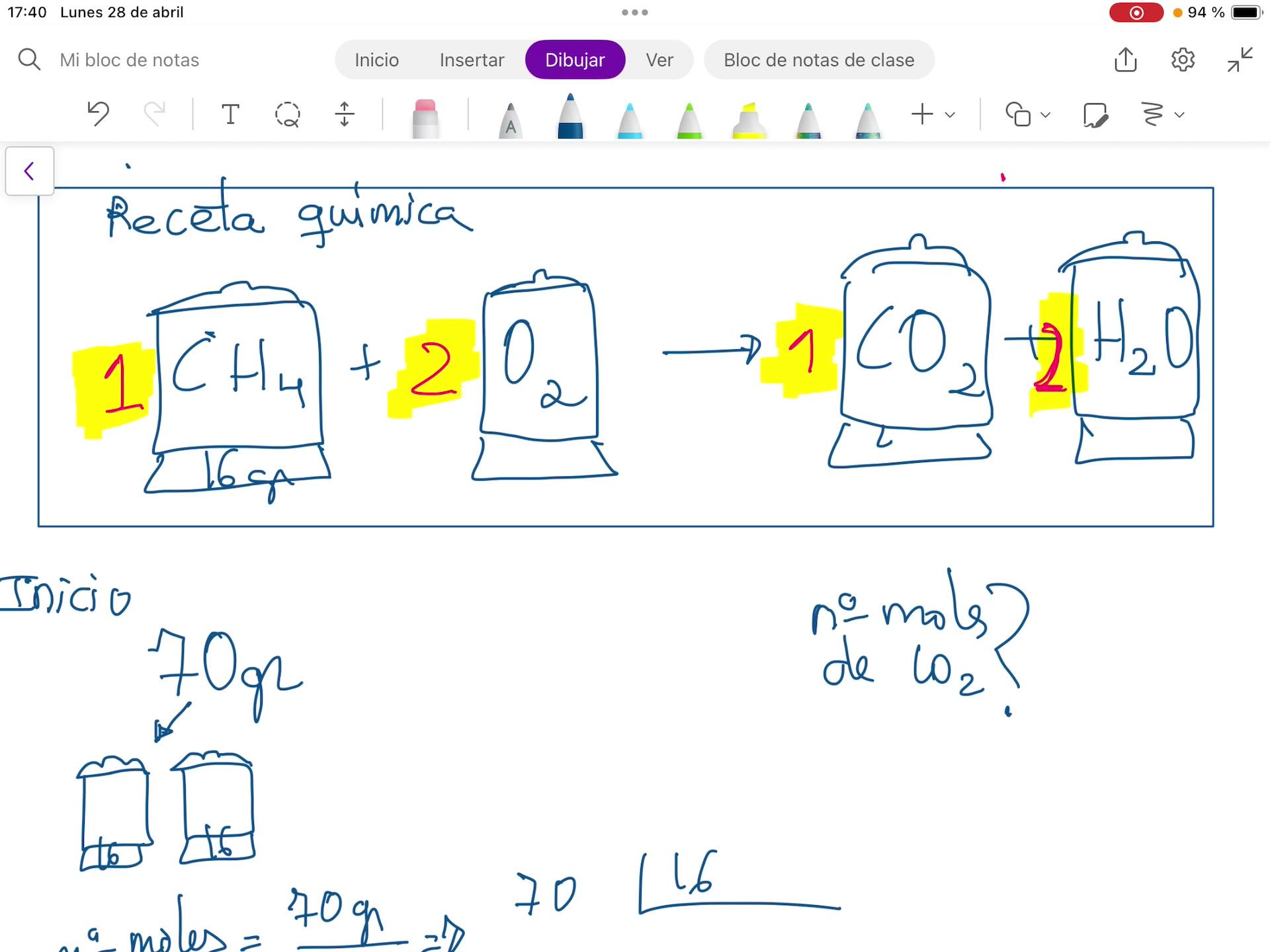
Task: Switch to the Inicio tab
Action: 376,59
